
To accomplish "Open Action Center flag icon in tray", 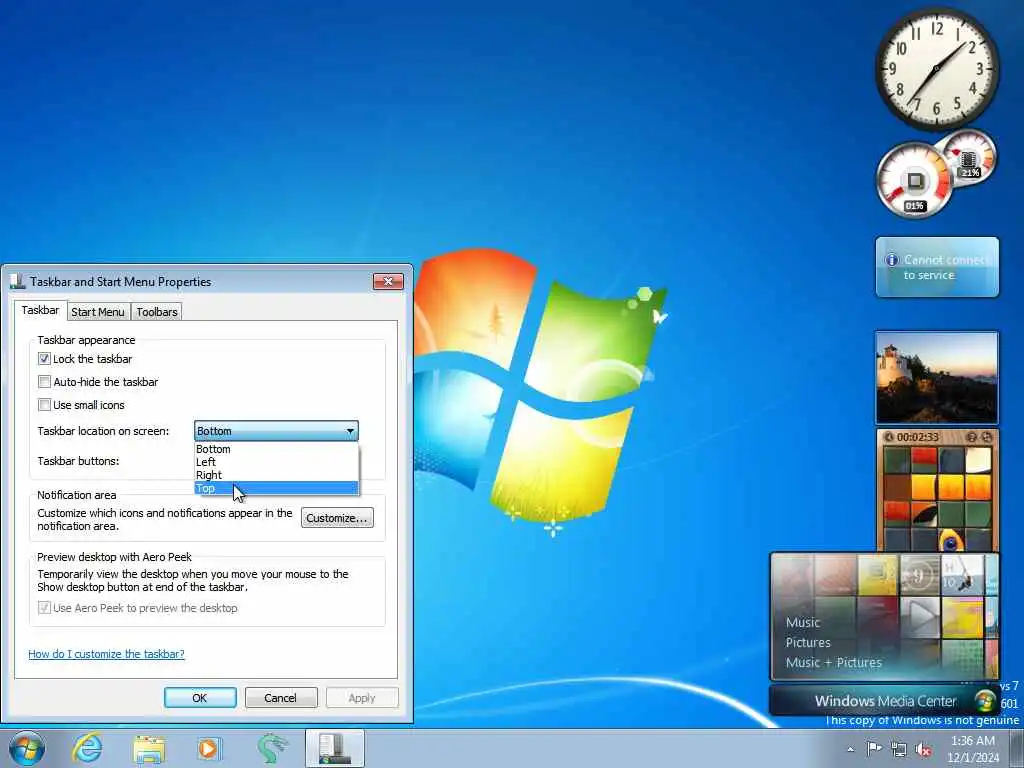I will pos(874,749).
